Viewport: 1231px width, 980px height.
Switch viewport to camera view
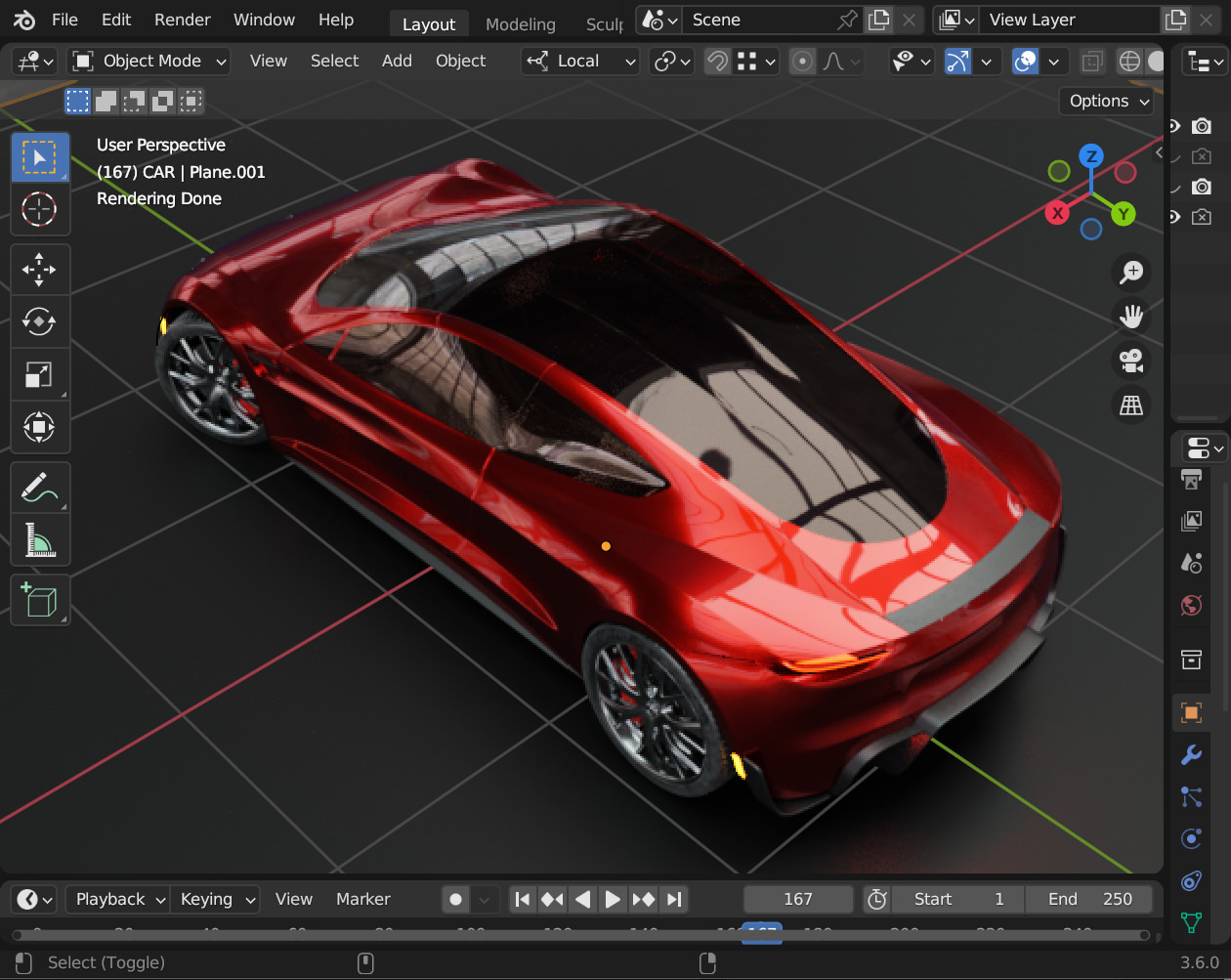[x=1130, y=361]
